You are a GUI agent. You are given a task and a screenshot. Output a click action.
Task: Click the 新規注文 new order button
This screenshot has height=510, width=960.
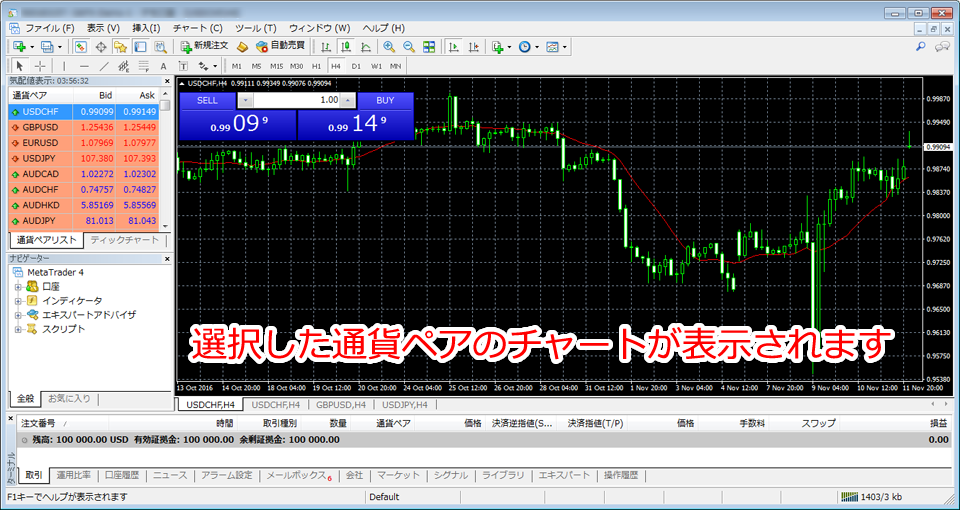tap(204, 47)
